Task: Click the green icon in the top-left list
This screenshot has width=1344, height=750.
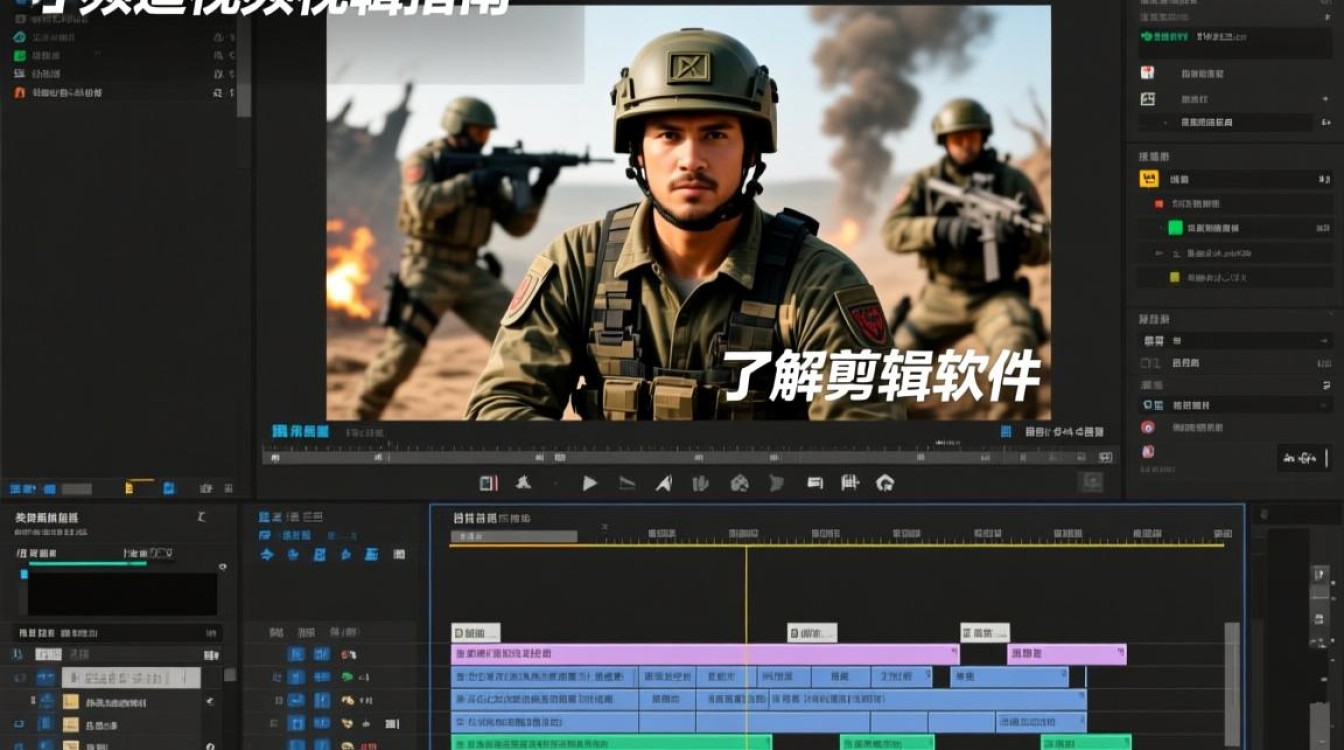Action: click(19, 55)
